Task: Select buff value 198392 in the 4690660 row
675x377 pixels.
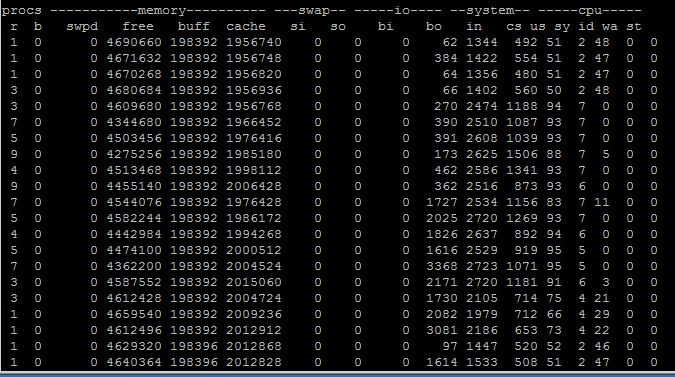Action: coord(194,42)
